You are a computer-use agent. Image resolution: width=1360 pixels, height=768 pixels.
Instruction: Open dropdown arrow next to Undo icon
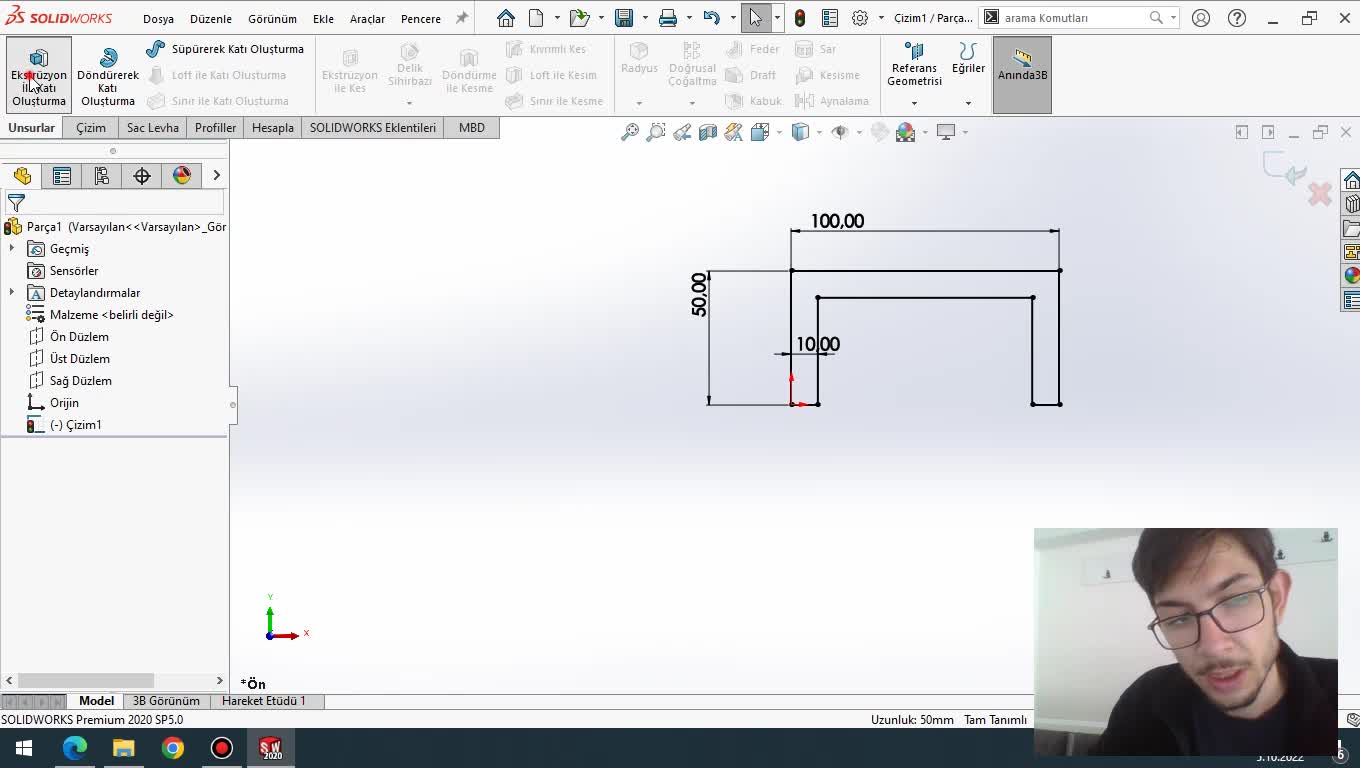click(x=732, y=18)
